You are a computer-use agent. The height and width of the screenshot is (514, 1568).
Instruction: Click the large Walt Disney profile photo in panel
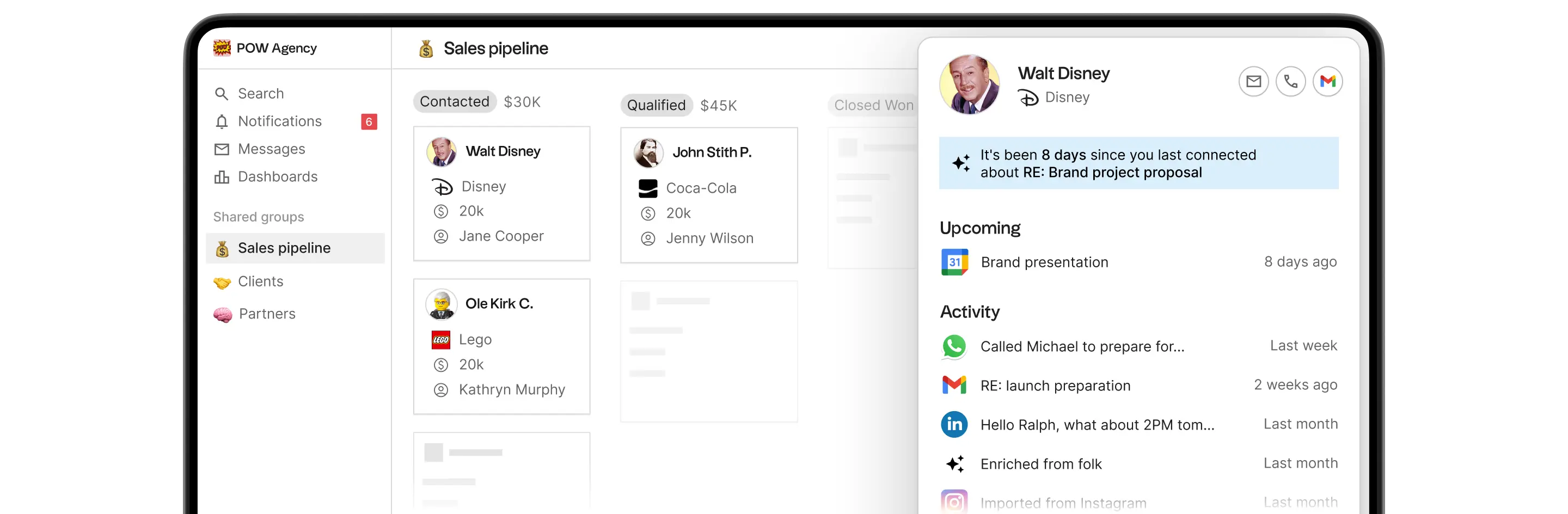970,84
